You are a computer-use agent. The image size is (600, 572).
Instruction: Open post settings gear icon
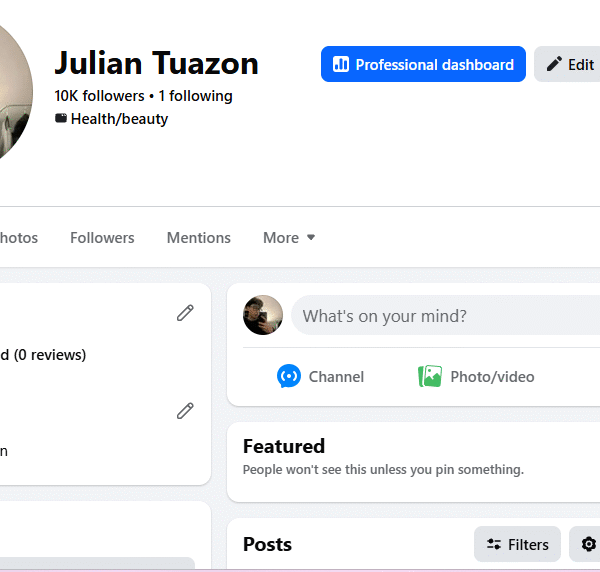pos(589,544)
